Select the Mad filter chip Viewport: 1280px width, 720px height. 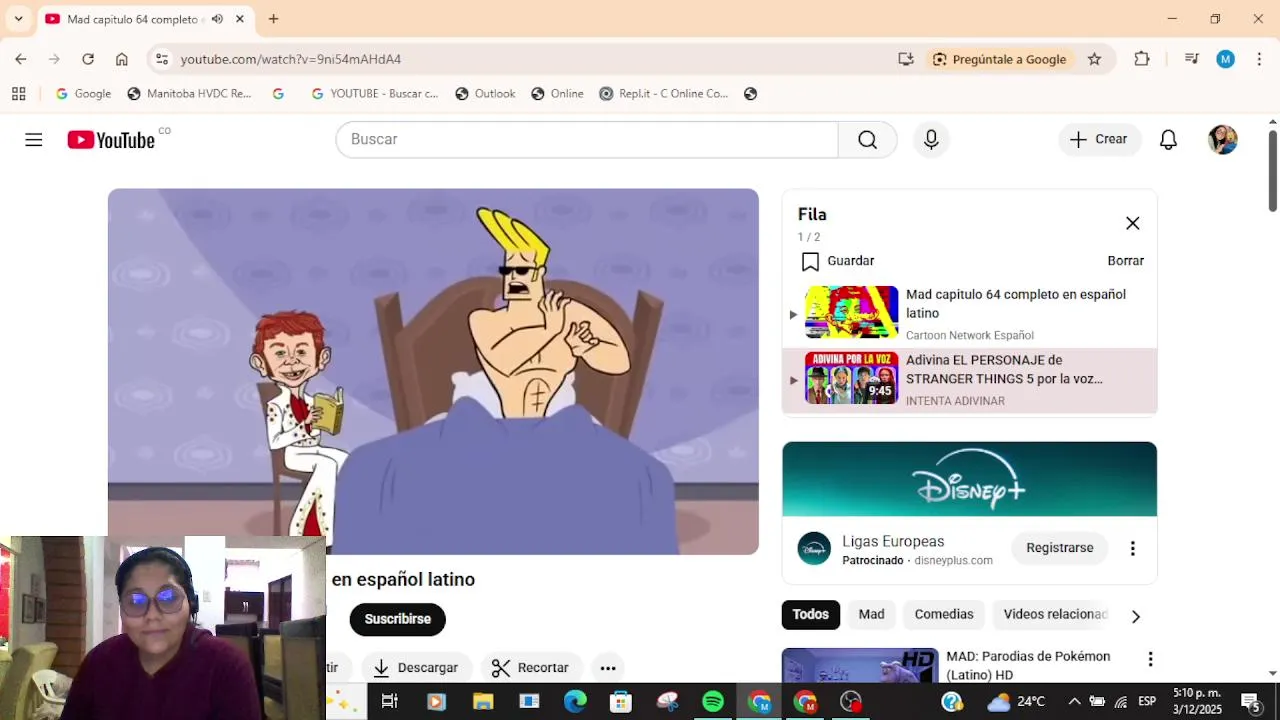click(871, 614)
